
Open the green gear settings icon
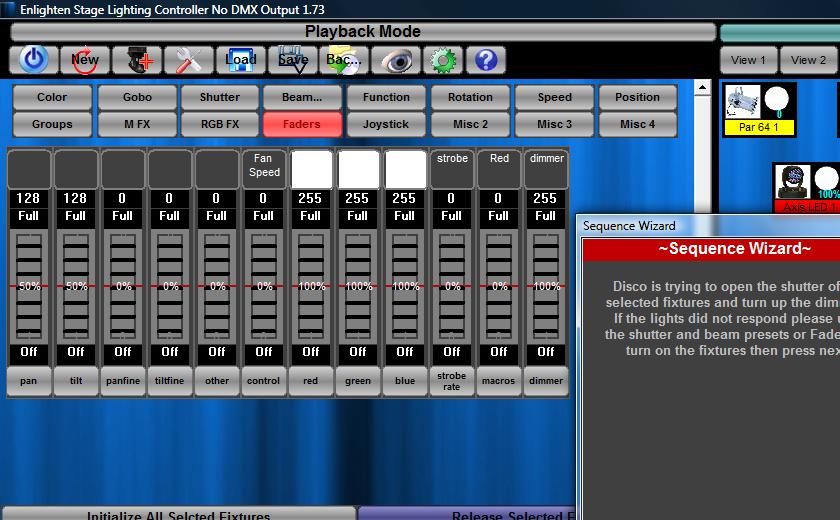442,60
